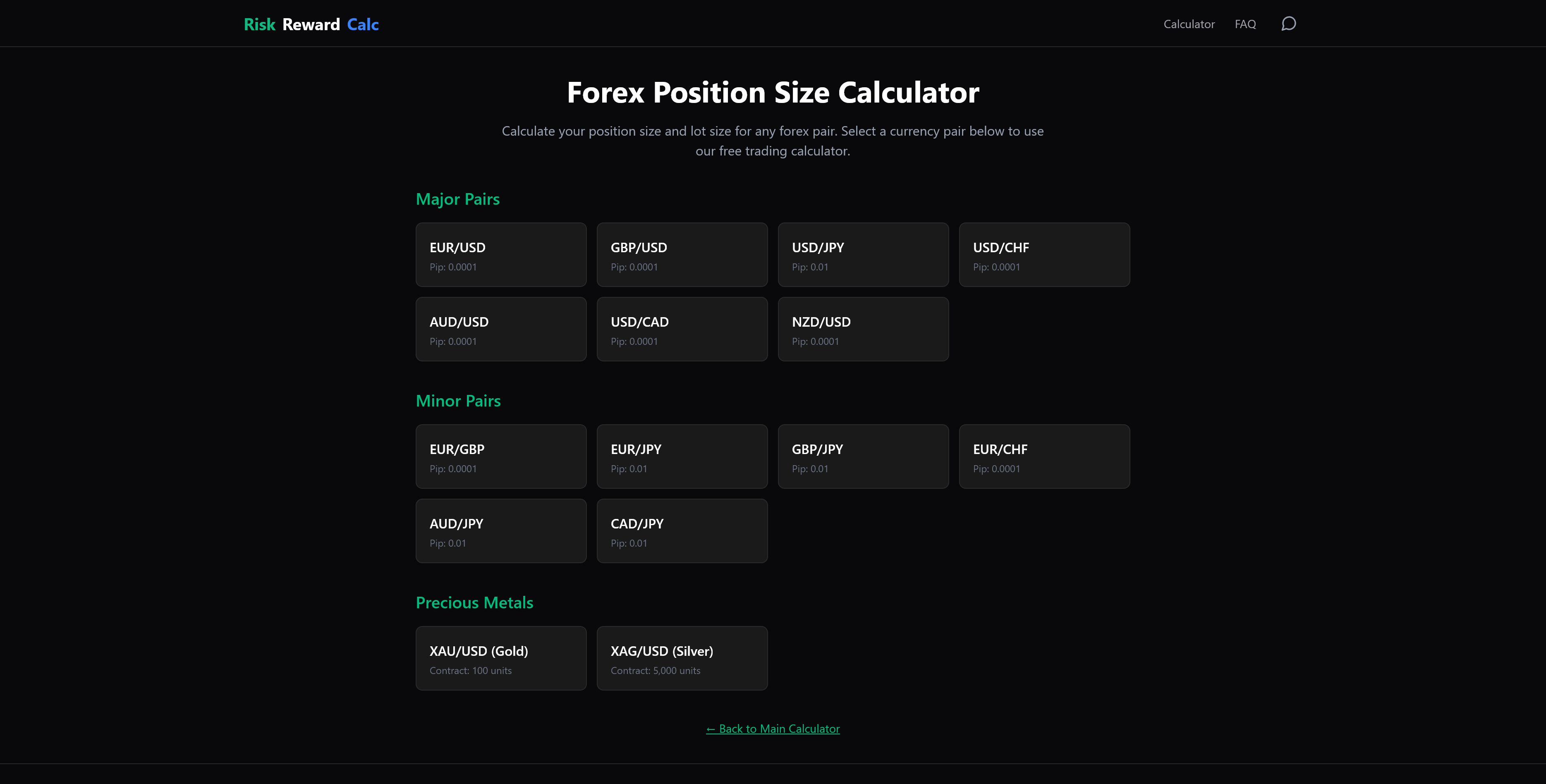Open the USD/CAD calculator
1546x784 pixels.
pos(682,329)
